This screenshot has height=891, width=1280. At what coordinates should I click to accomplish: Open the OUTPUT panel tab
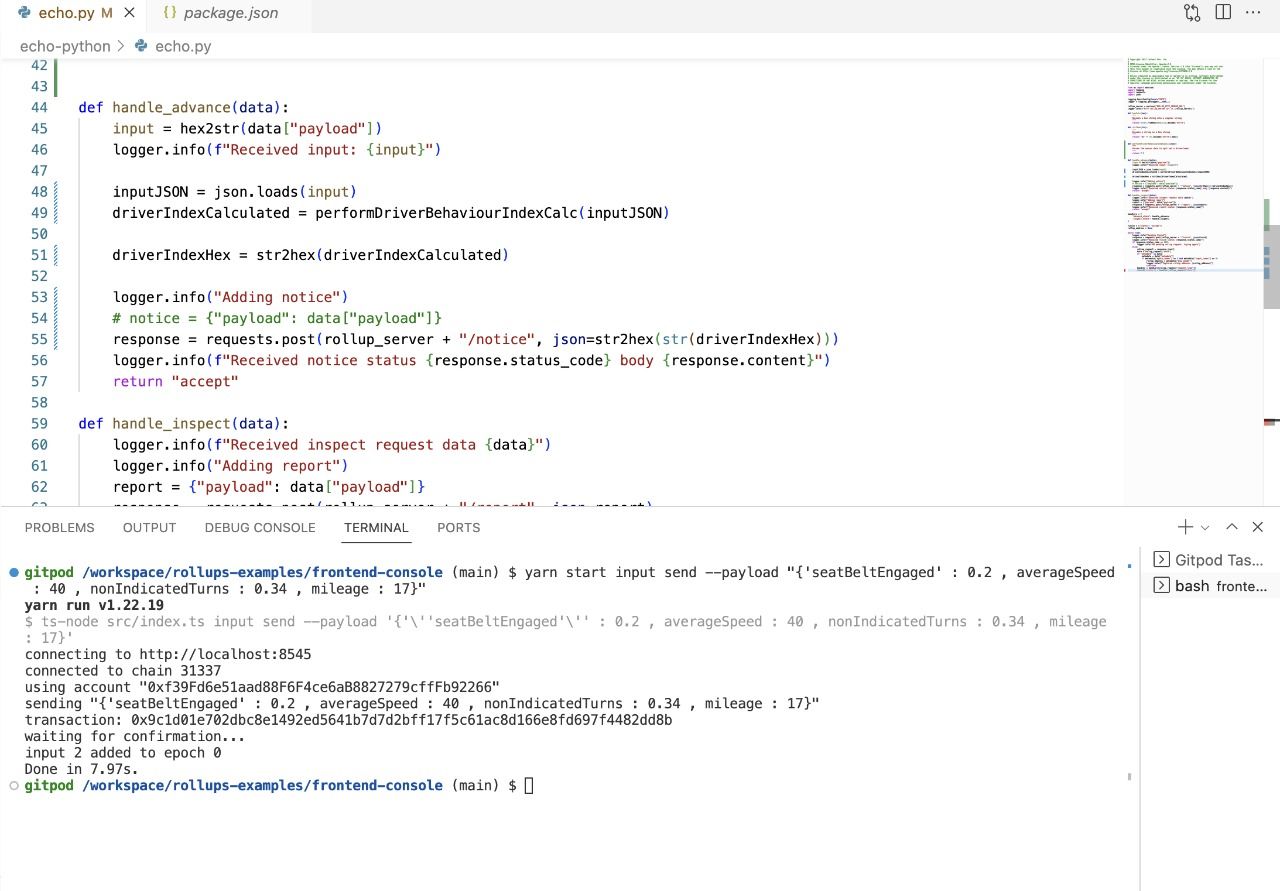(x=149, y=527)
